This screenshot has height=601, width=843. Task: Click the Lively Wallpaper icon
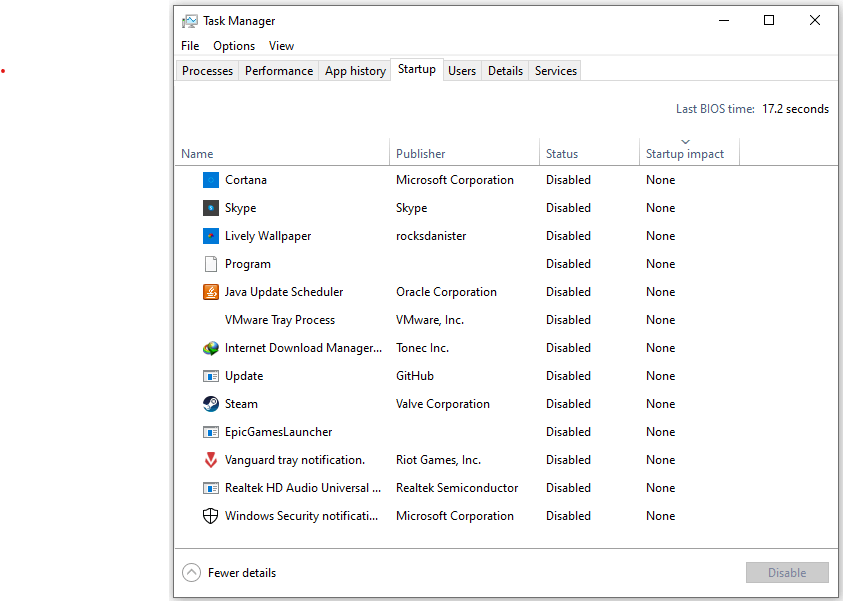click(211, 236)
